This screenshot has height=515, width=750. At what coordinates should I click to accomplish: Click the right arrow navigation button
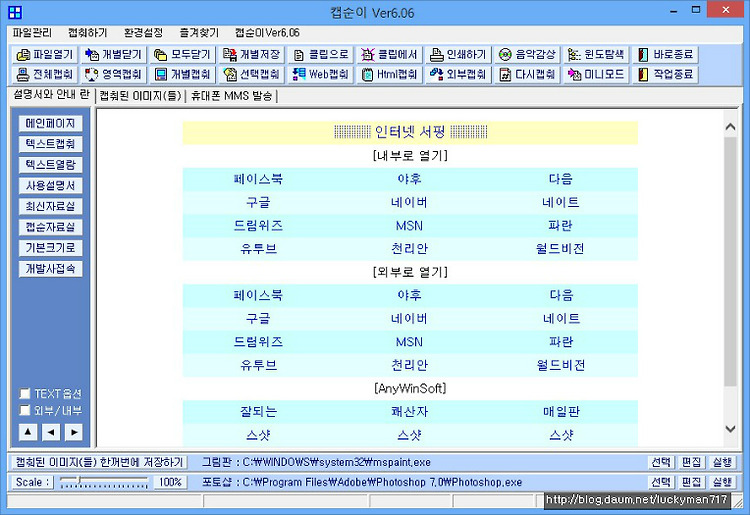point(74,432)
